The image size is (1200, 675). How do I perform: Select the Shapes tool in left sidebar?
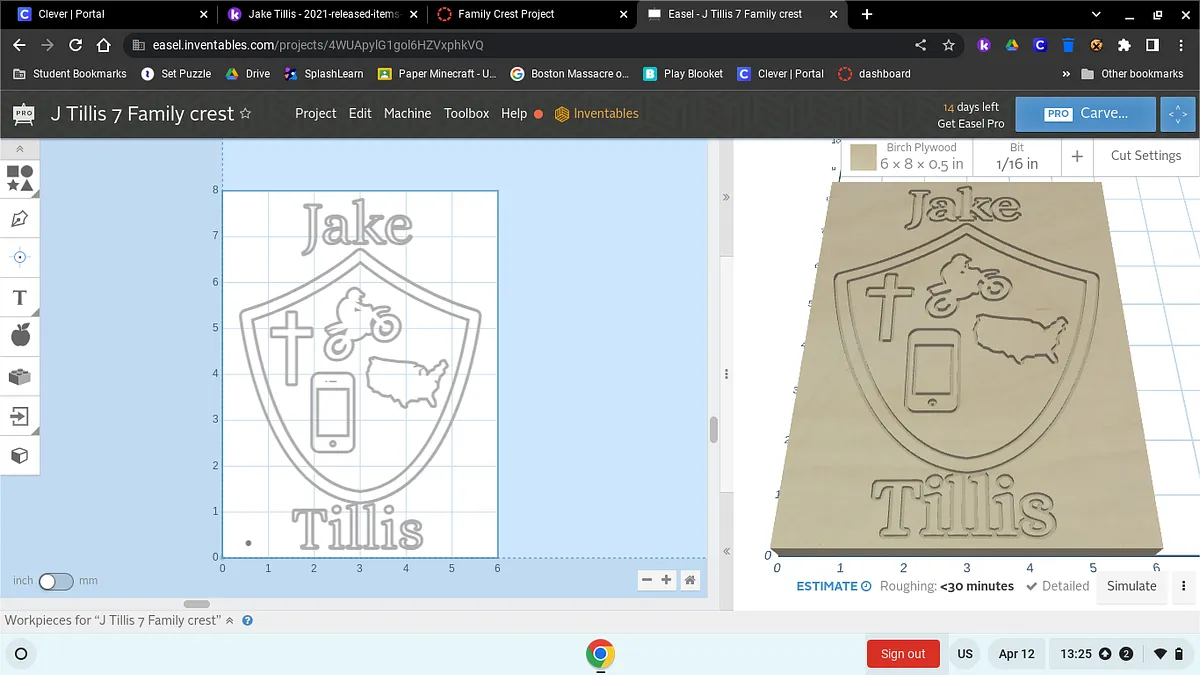[20, 178]
